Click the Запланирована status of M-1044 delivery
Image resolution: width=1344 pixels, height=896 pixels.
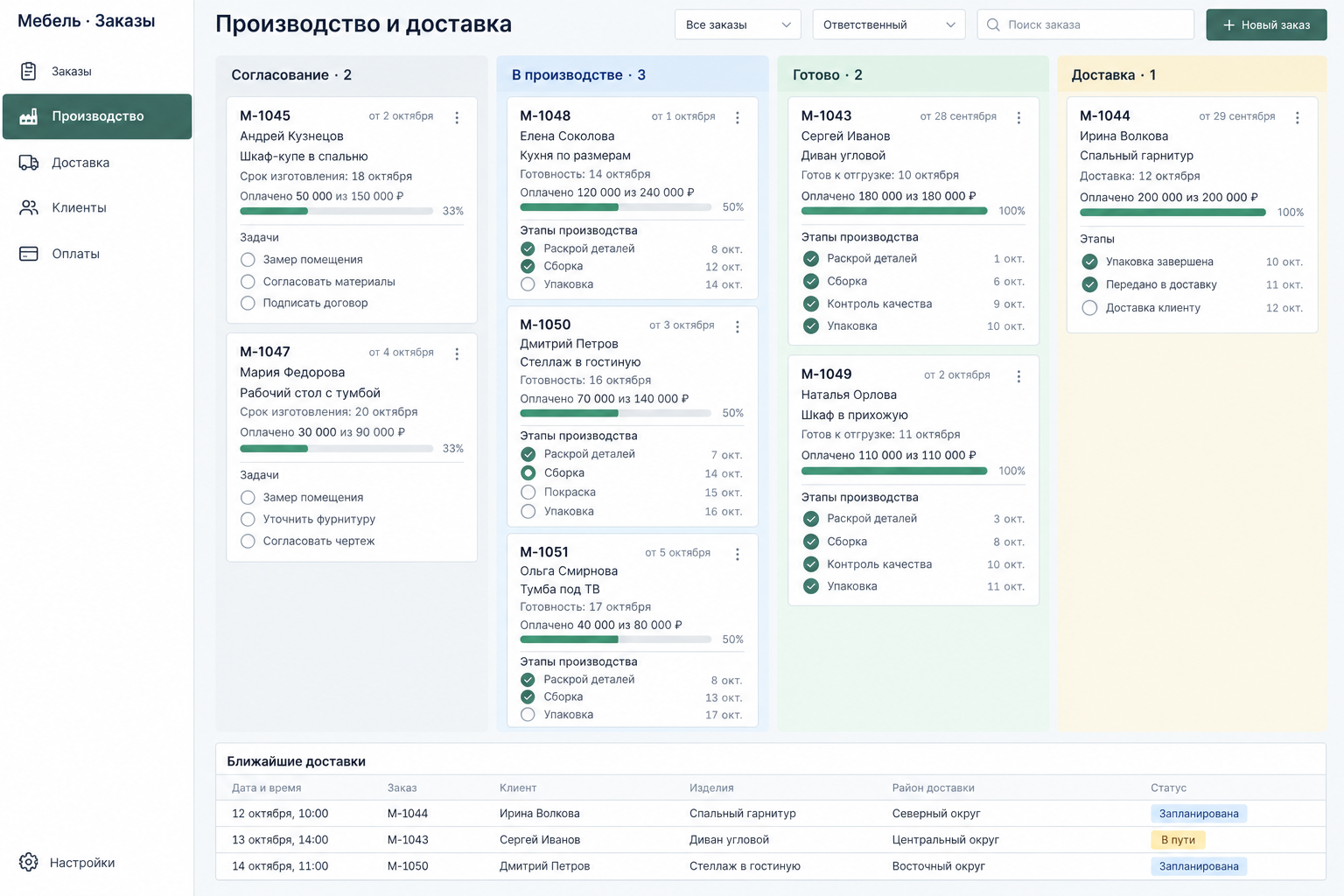[x=1199, y=814]
